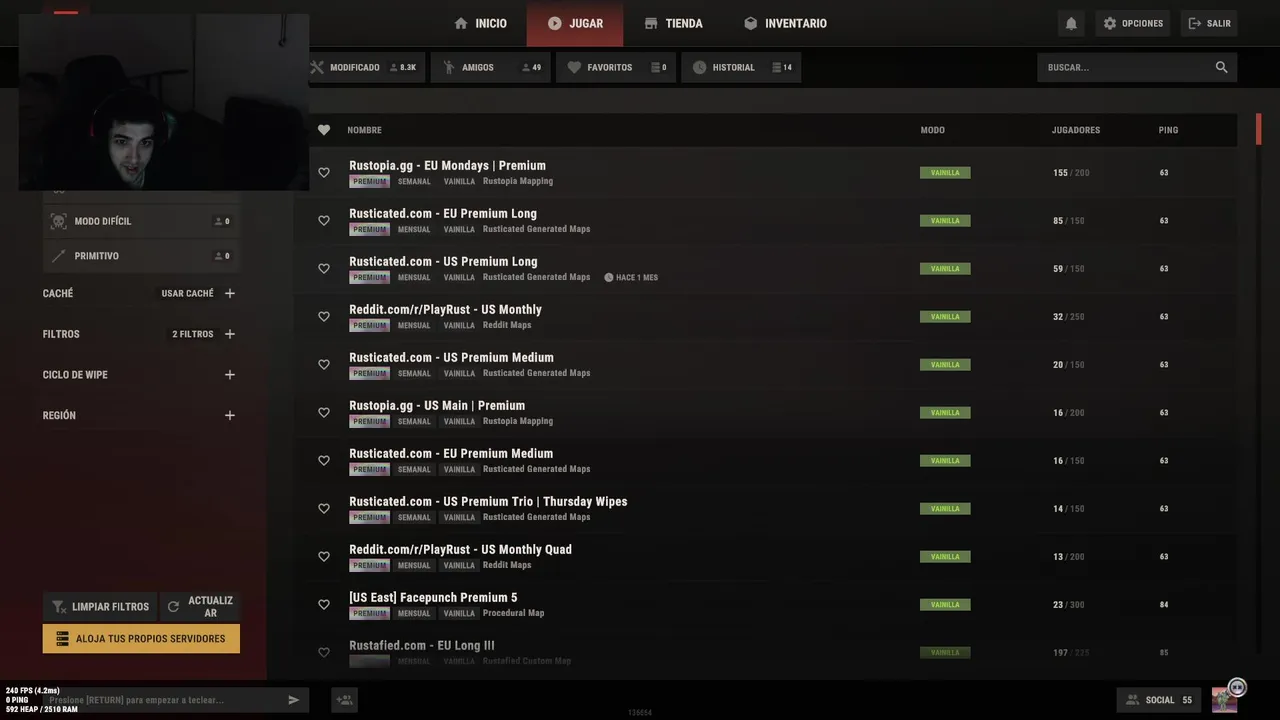
Task: Click Limpiar Filtros button
Action: pos(100,607)
